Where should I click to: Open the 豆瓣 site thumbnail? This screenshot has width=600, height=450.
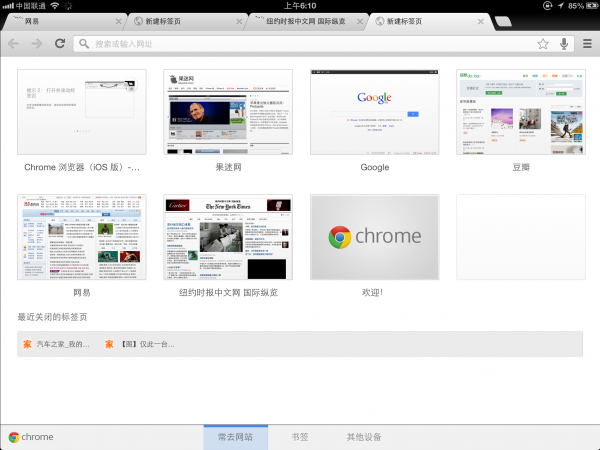pyautogui.click(x=521, y=112)
